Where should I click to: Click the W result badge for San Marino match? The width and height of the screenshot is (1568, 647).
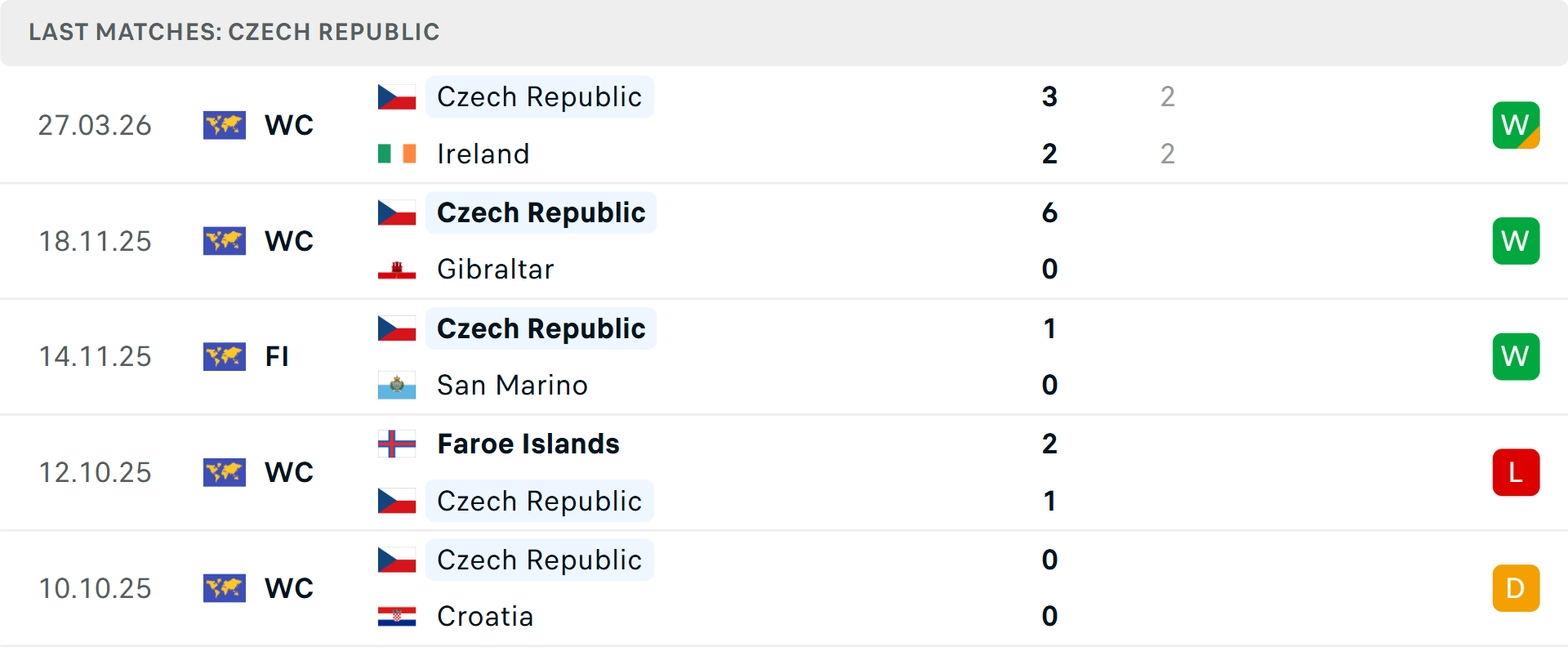1516,357
